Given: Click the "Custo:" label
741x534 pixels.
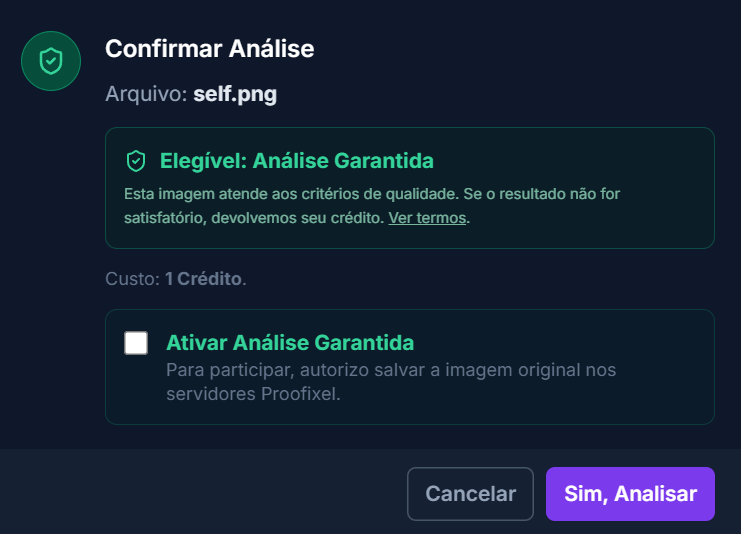Looking at the screenshot, I should (132, 278).
